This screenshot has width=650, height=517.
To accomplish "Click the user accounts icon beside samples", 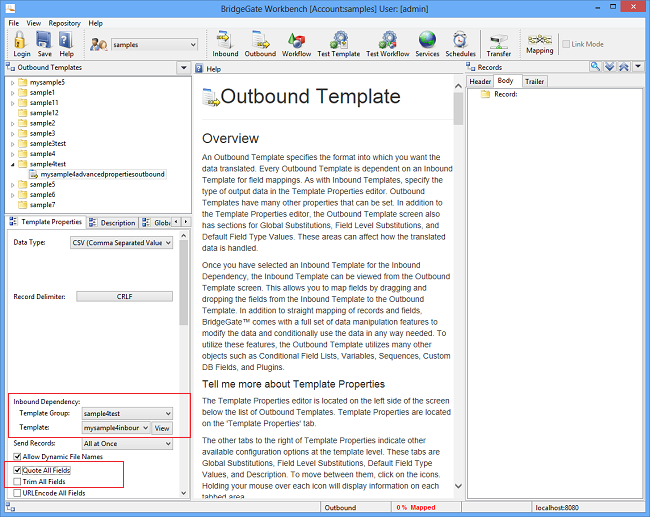I will click(99, 44).
